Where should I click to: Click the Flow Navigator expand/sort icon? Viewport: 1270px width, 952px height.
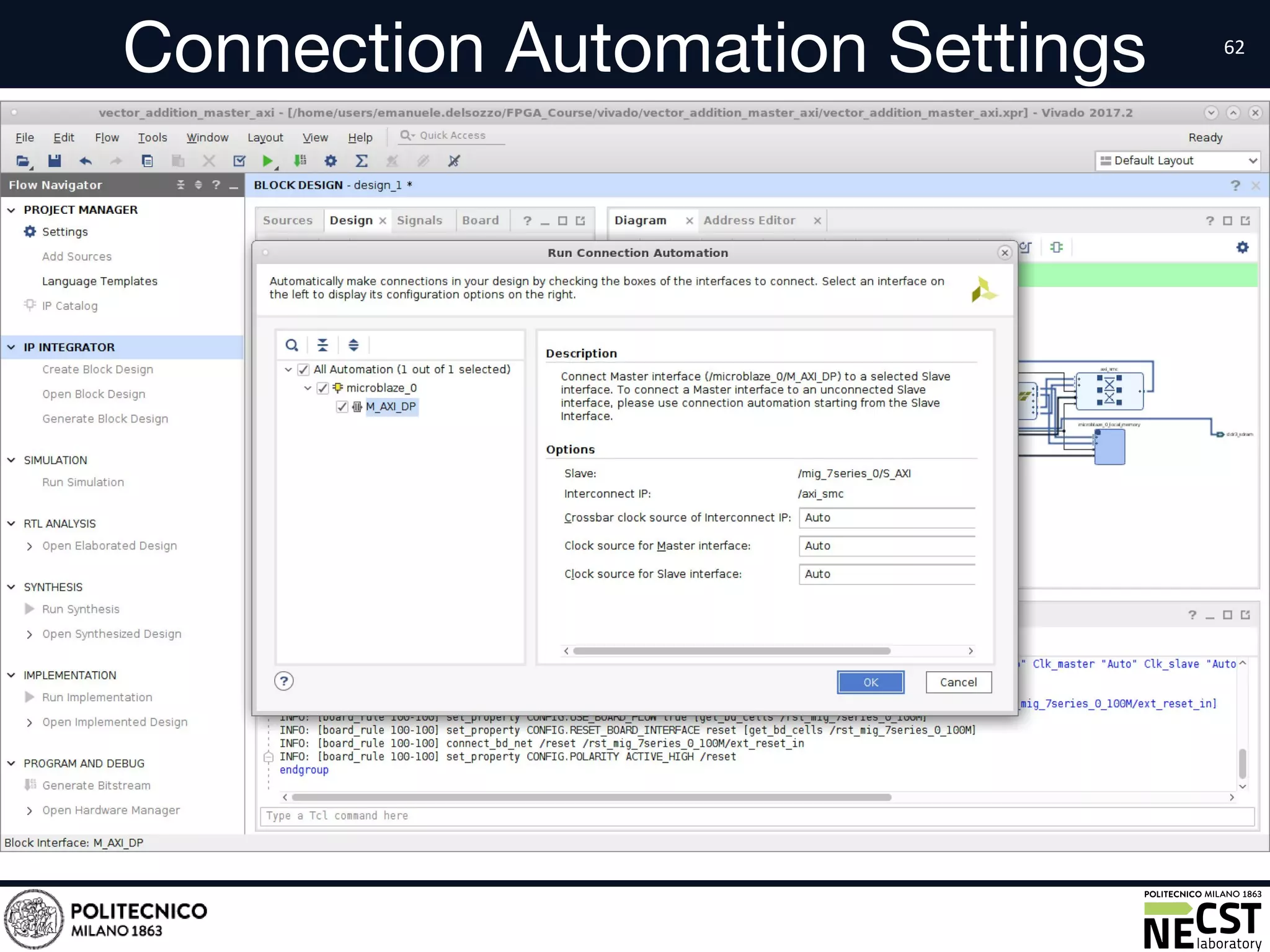pos(198,185)
